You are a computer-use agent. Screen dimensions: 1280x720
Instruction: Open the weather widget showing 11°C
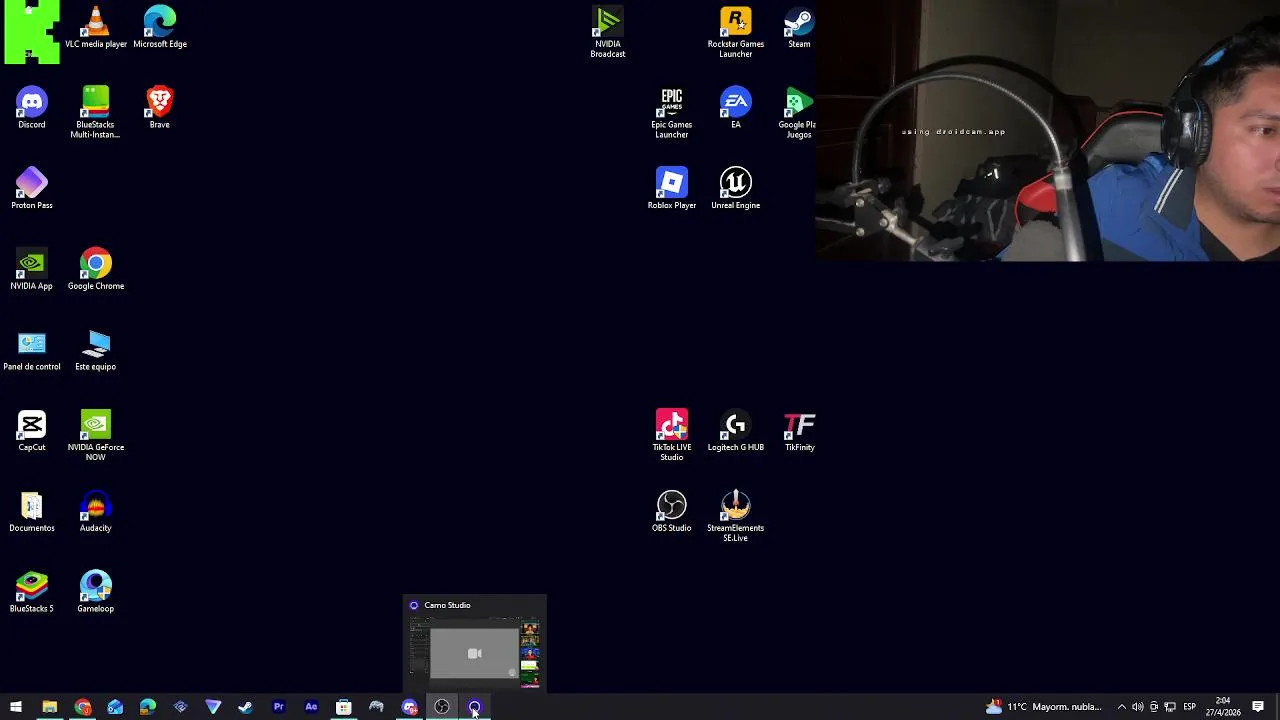coord(1044,707)
